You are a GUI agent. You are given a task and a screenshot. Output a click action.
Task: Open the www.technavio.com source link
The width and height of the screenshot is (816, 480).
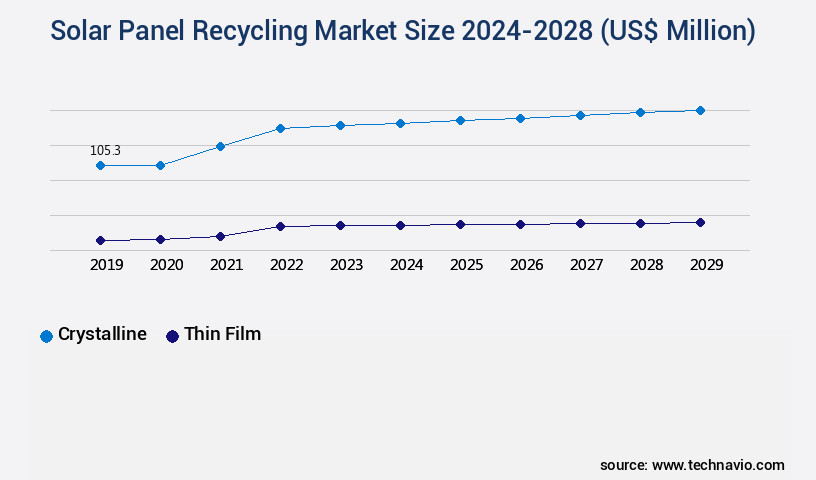click(x=718, y=465)
